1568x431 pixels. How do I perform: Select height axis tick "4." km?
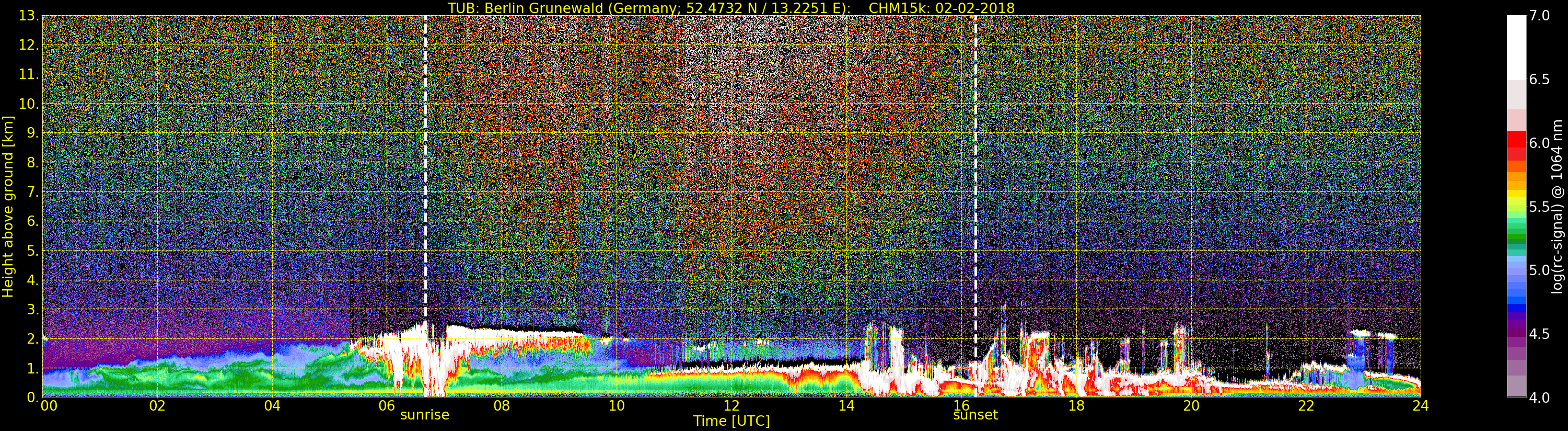coord(32,280)
